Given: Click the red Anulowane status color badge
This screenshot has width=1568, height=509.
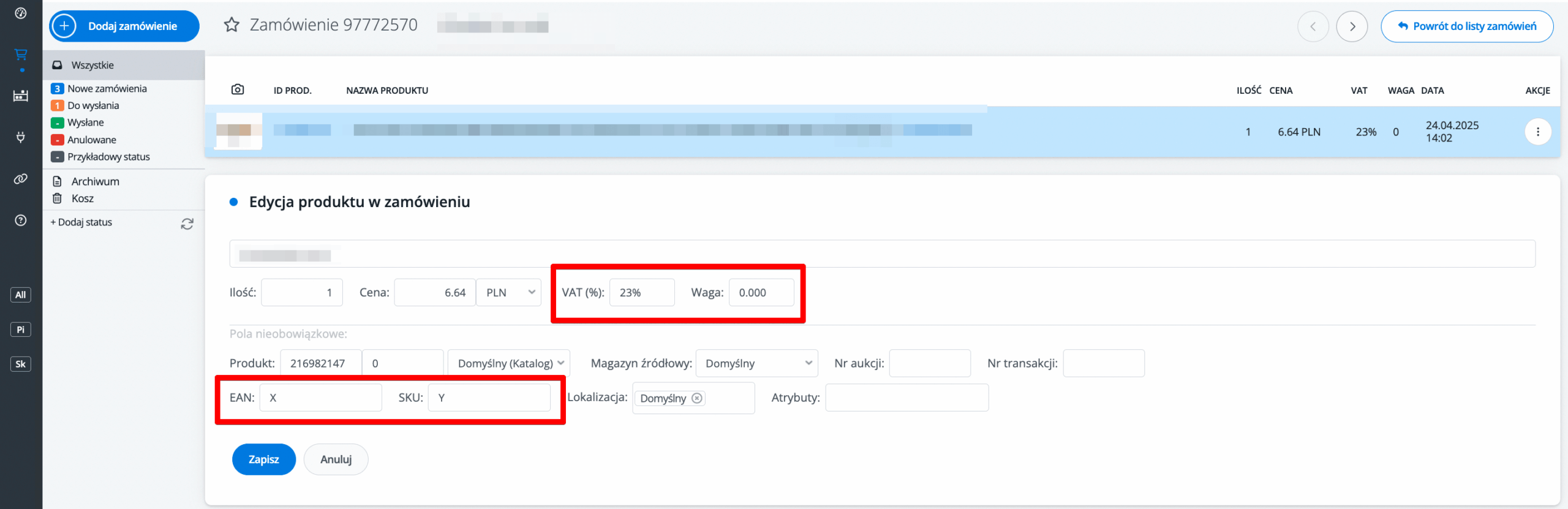Looking at the screenshot, I should (58, 140).
